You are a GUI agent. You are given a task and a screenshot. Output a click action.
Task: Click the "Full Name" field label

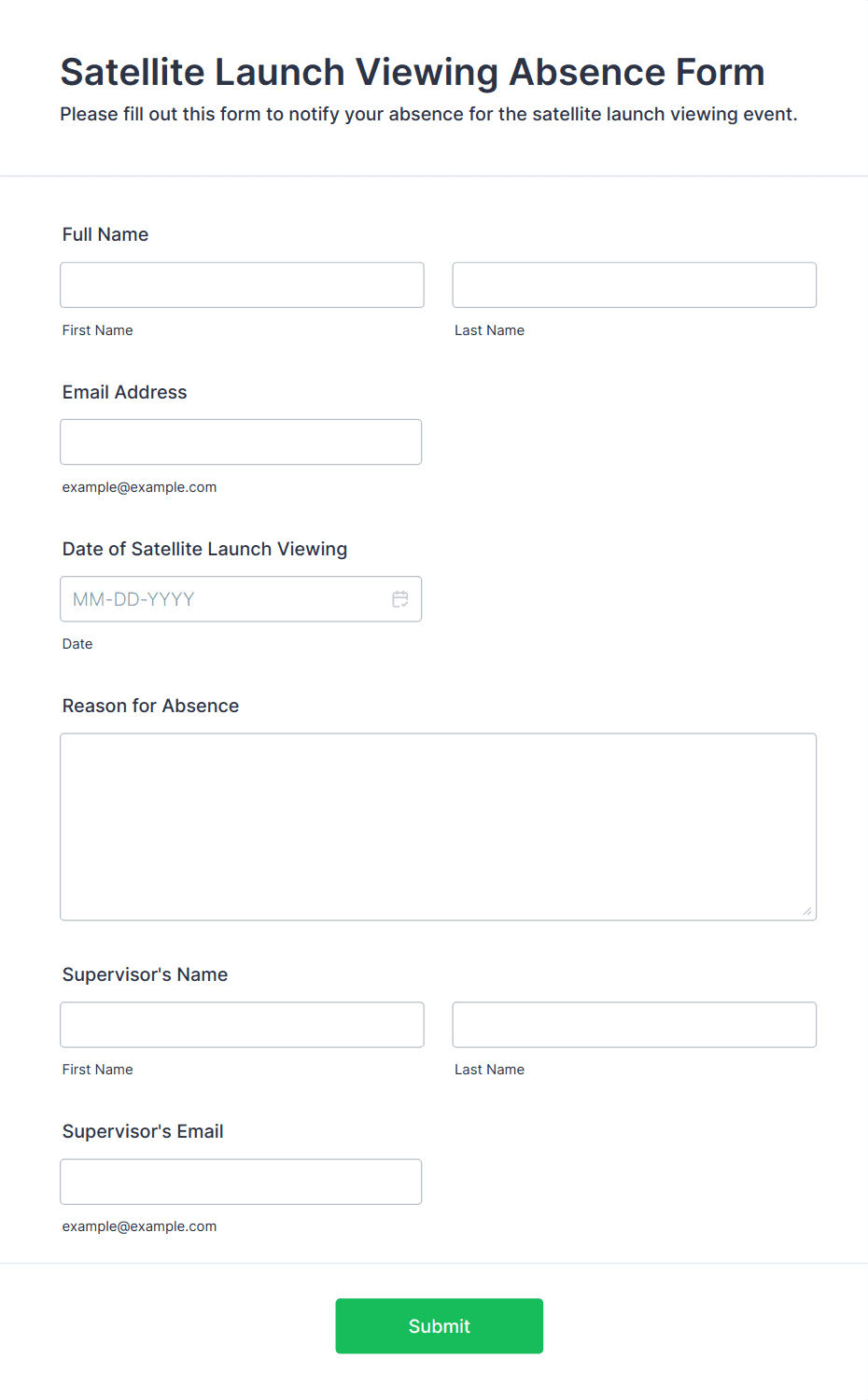pyautogui.click(x=105, y=234)
